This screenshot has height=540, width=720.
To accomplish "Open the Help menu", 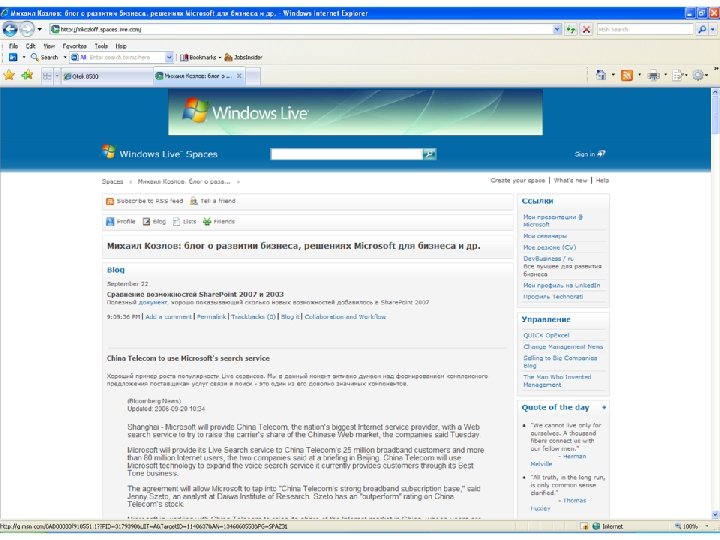I will point(121,46).
